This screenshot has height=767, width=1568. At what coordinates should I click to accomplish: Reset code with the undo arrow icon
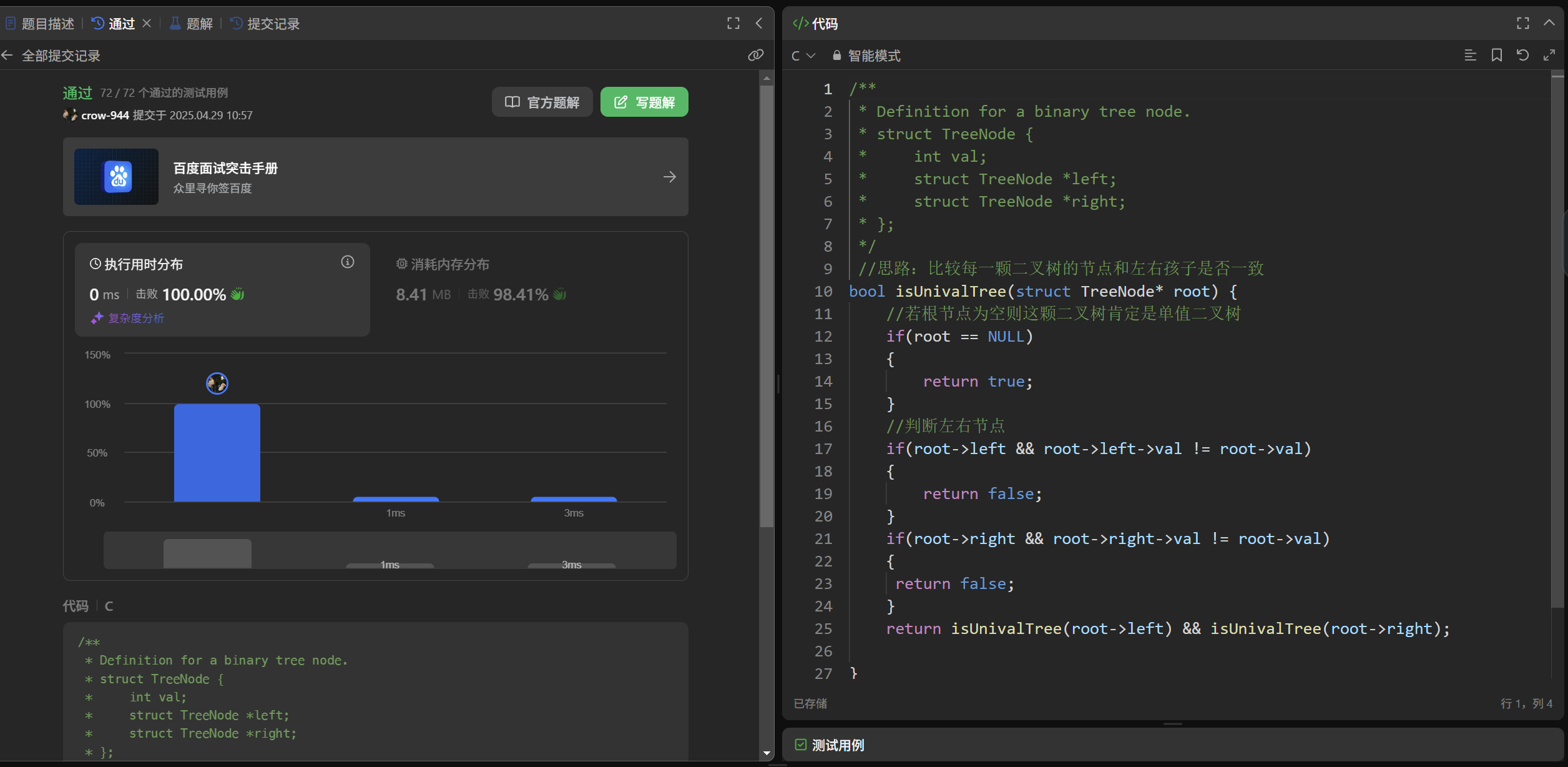coord(1522,56)
